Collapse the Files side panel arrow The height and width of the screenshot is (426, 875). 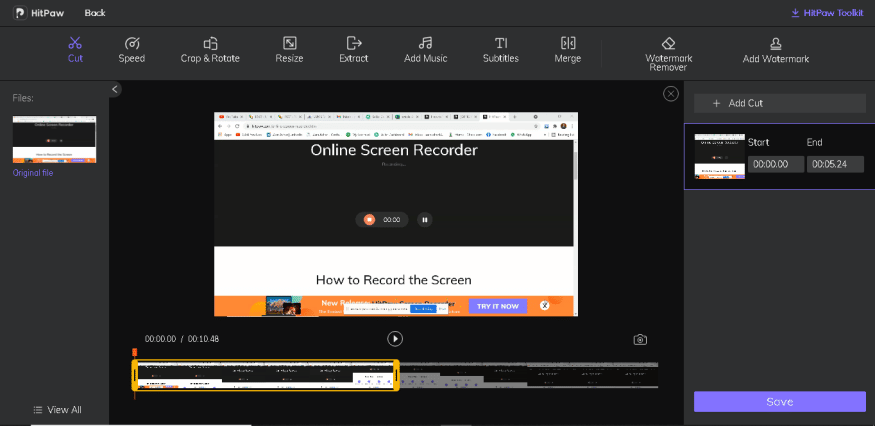[x=115, y=90]
